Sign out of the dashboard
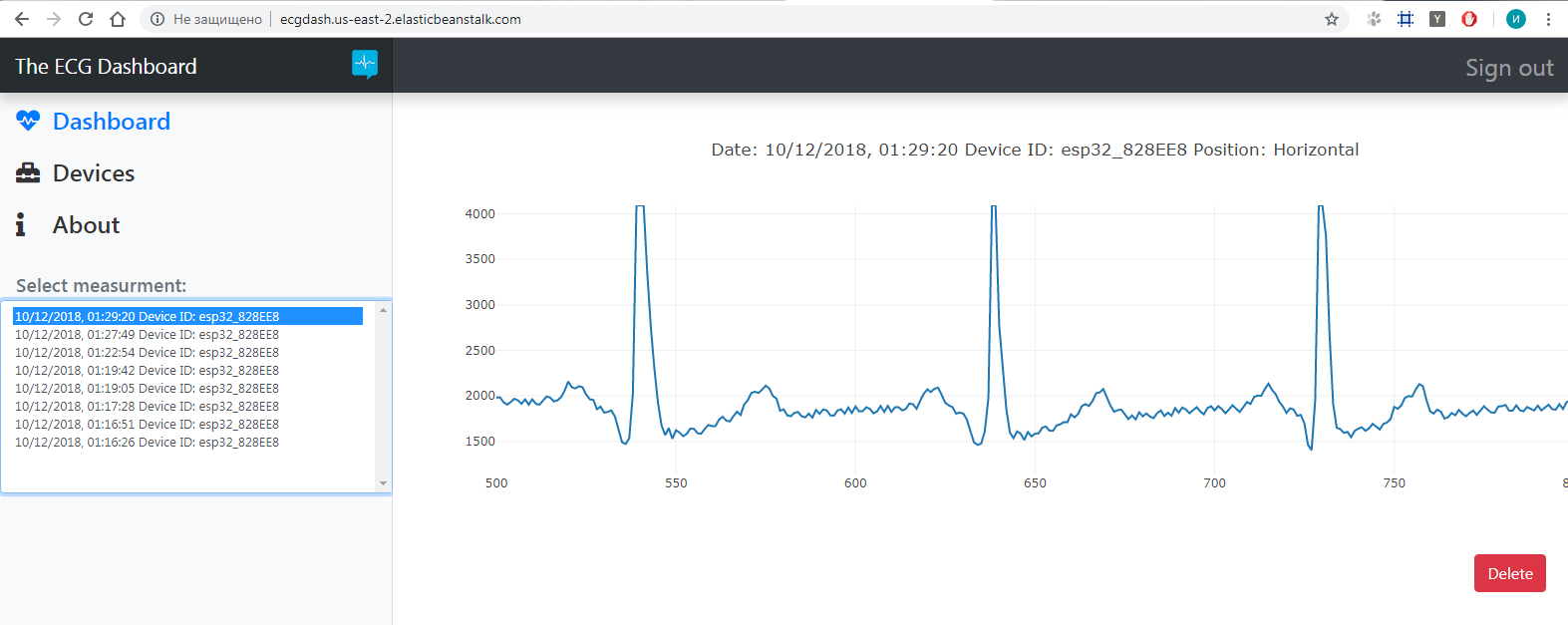This screenshot has height=625, width=1568. coord(1508,68)
